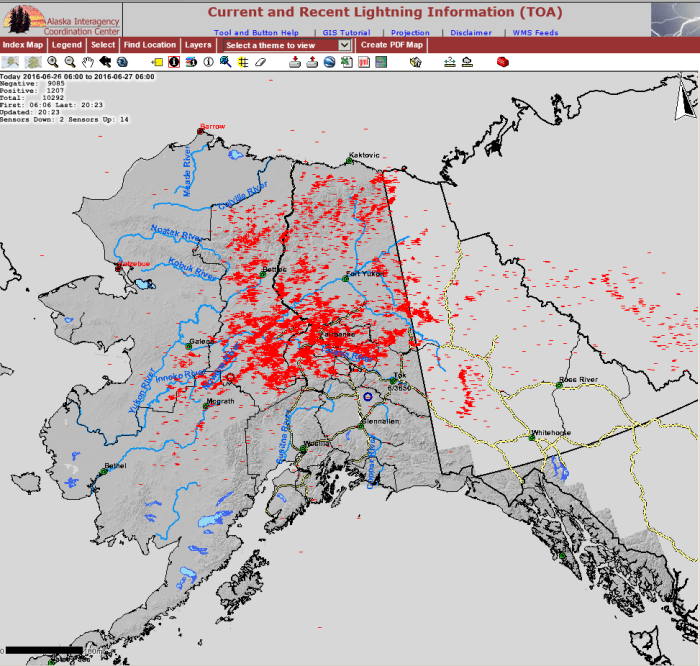
Task: Select the Zoom Out magnifier tool
Action: [70, 62]
